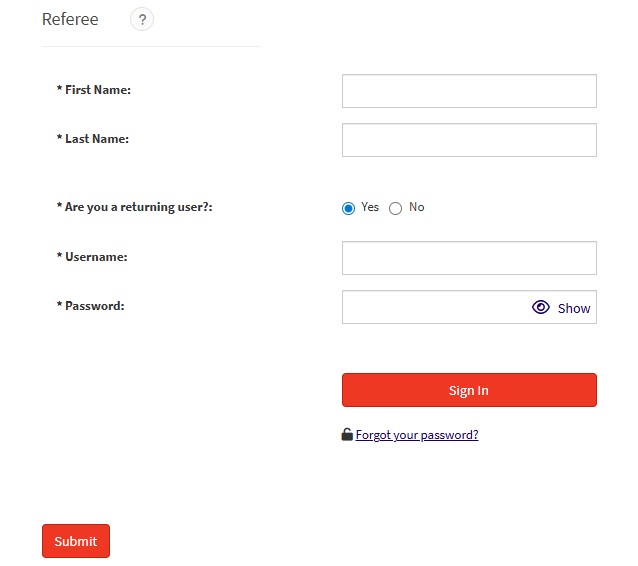The image size is (638, 566).
Task: Click inside the Password text box
Action: [x=435, y=307]
